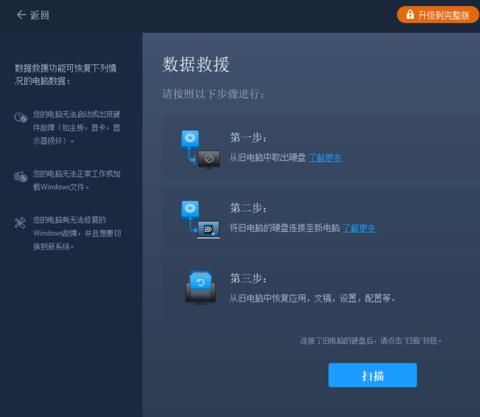The image size is (480, 417).
Task: Click step one remove-disk illustration icon
Action: coord(200,149)
